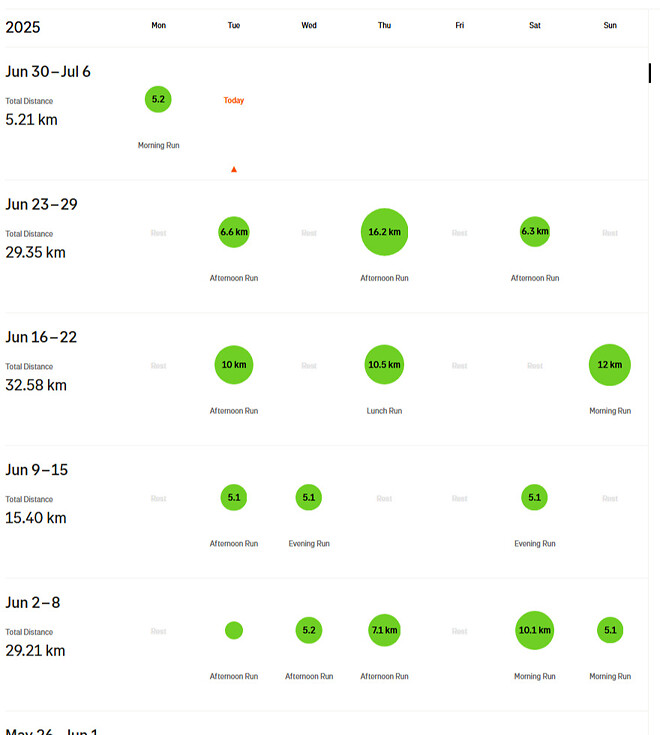The image size is (660, 735).
Task: Open the 12 km Sunday run bubble
Action: pyautogui.click(x=609, y=365)
